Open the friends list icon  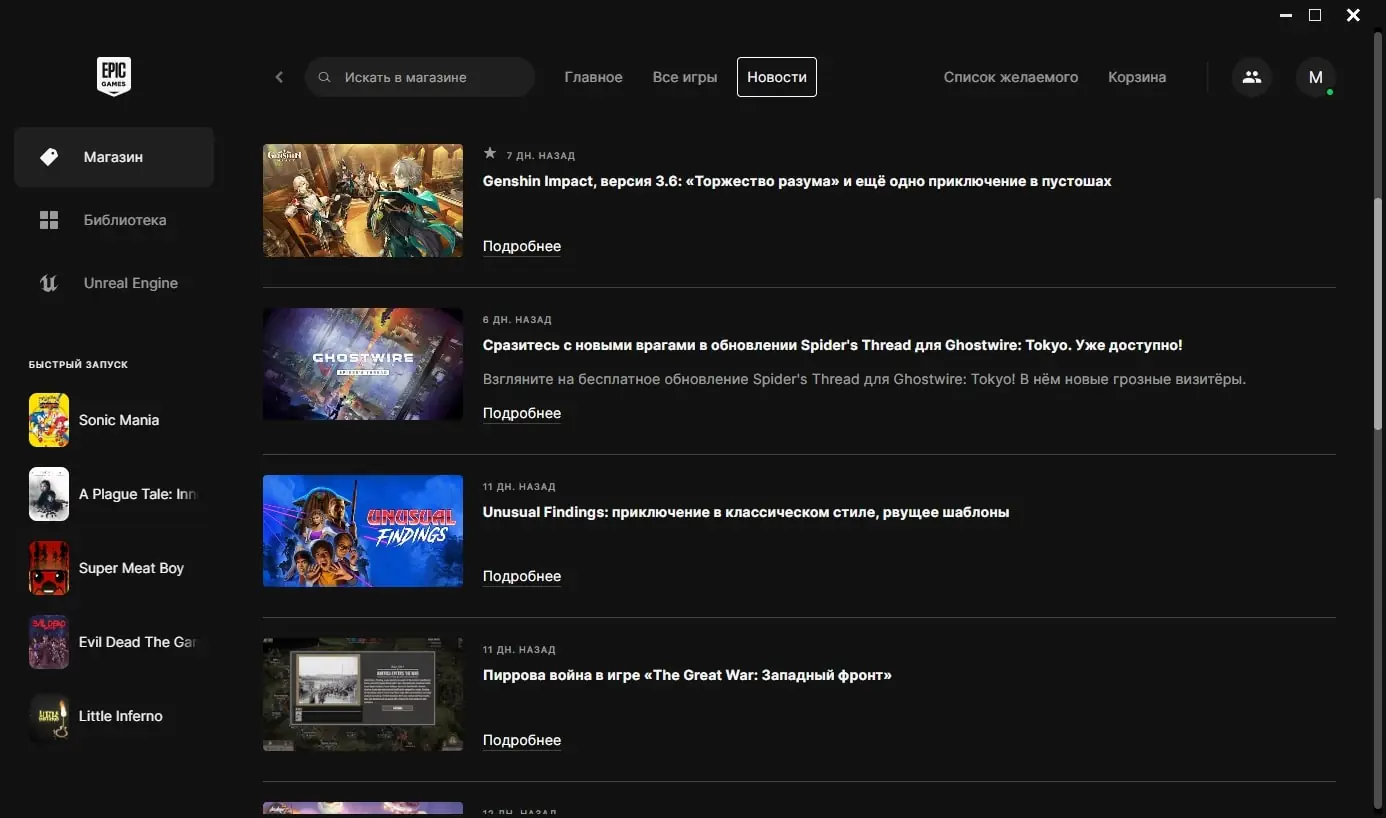click(1252, 77)
